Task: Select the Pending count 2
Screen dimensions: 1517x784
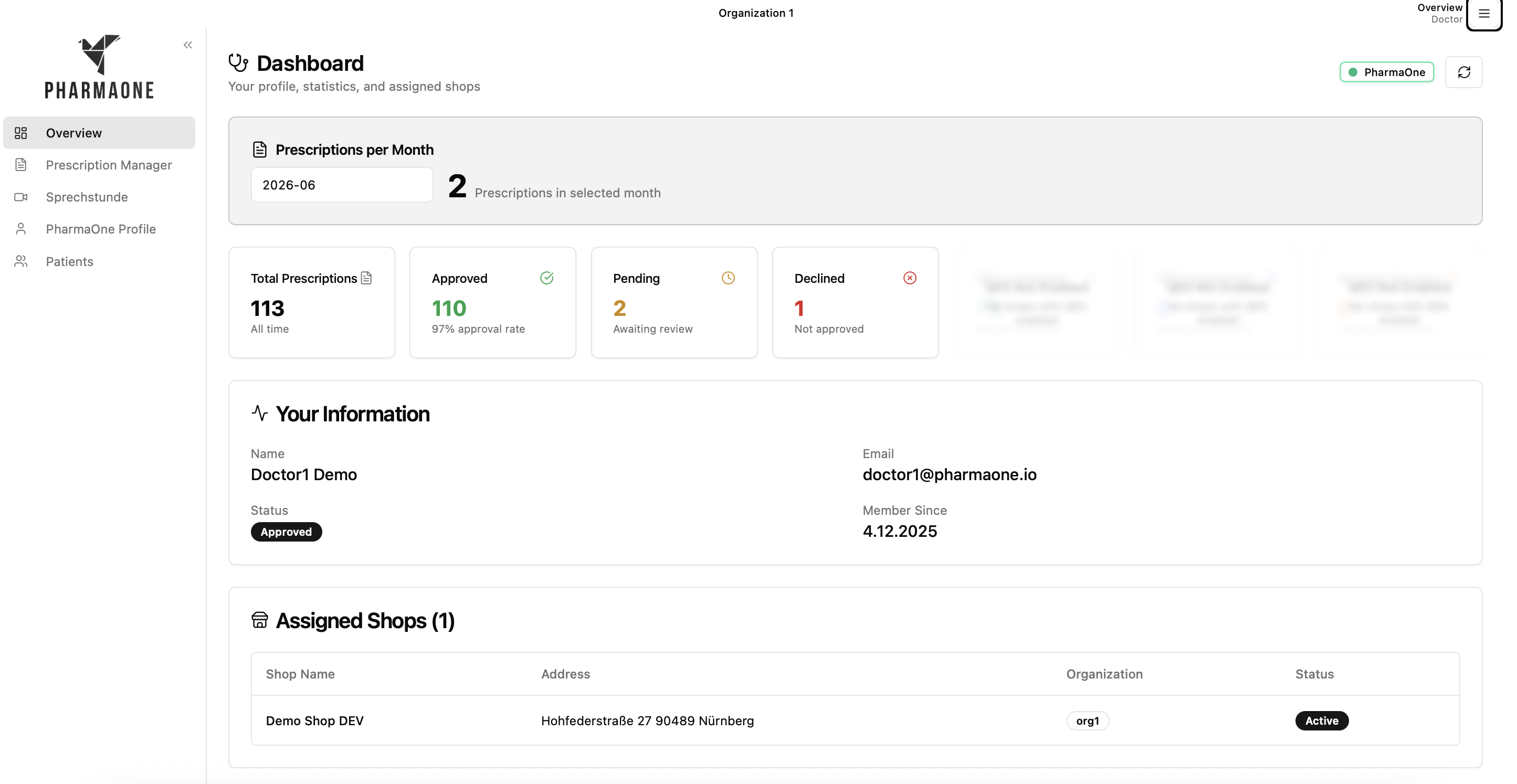Action: (x=619, y=308)
